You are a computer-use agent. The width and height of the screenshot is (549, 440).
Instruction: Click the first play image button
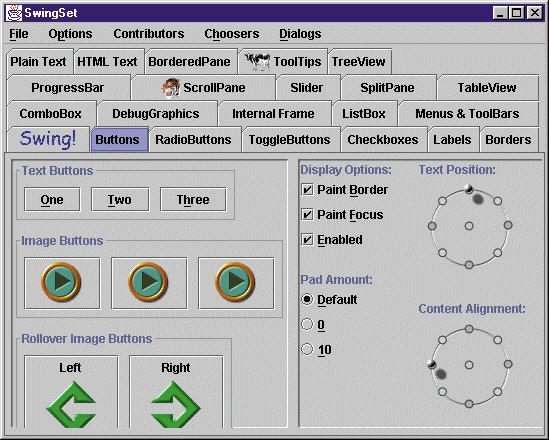(x=62, y=283)
